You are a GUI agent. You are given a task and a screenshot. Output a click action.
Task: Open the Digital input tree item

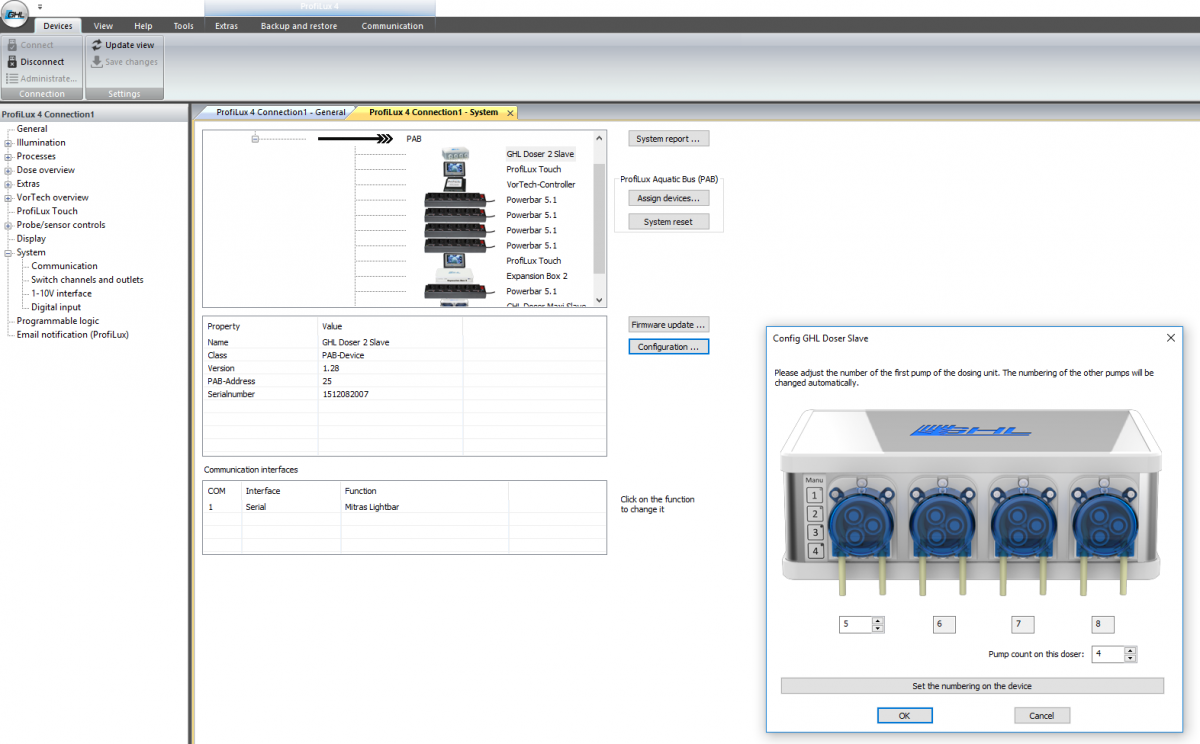[x=56, y=308]
